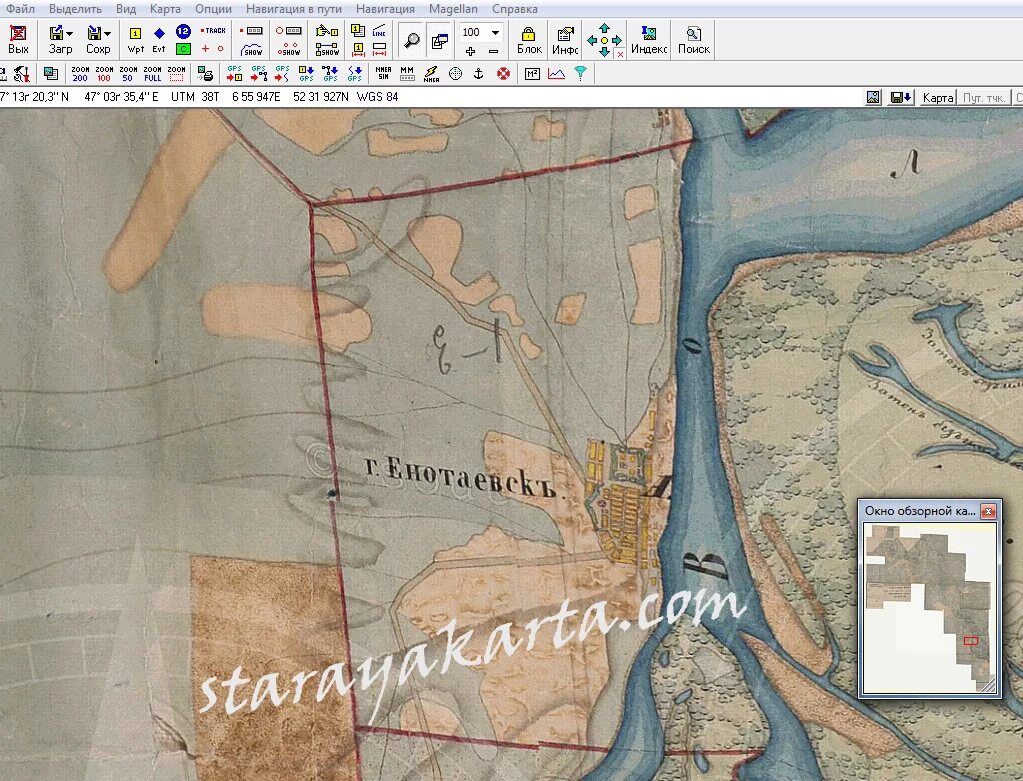
Task: Expand the Загр load dropdown arrow
Action: [70, 33]
